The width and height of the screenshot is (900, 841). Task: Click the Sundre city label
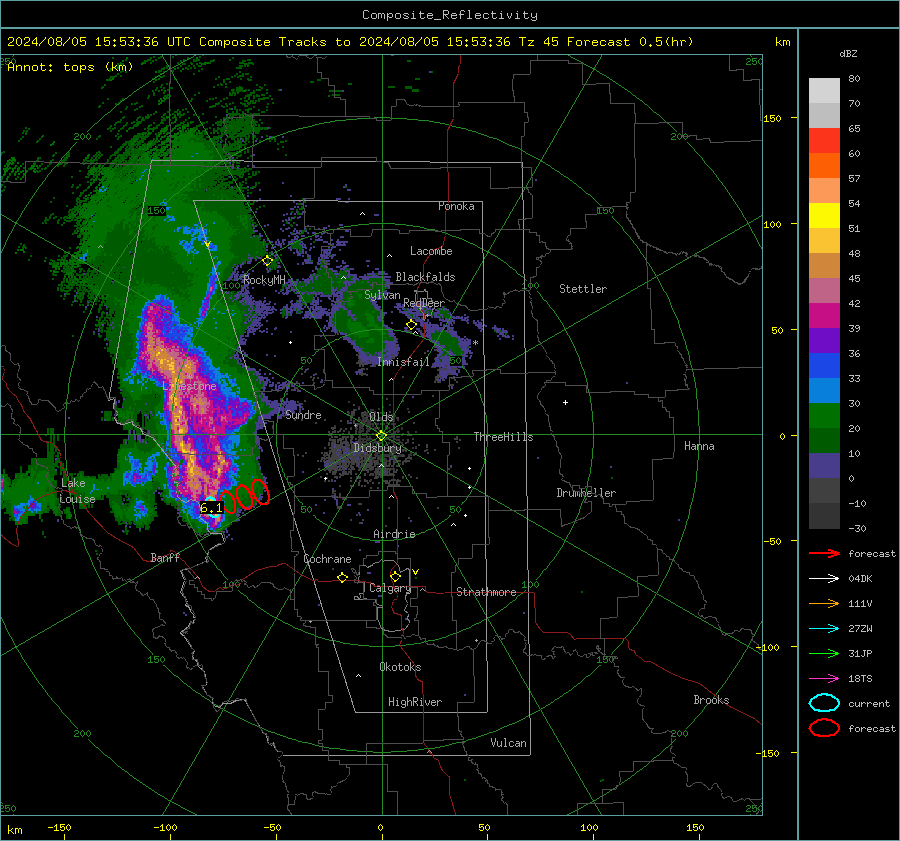[x=303, y=415]
